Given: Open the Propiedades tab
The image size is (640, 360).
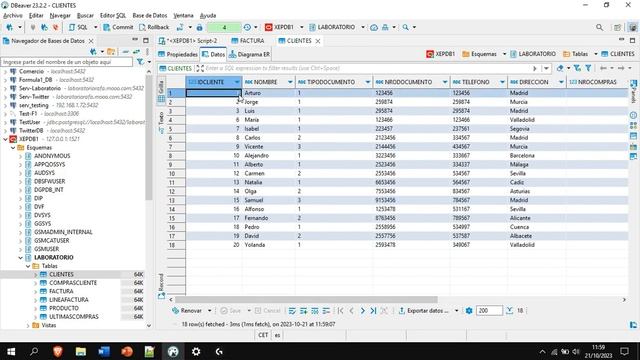Looking at the screenshot, I should [x=178, y=54].
